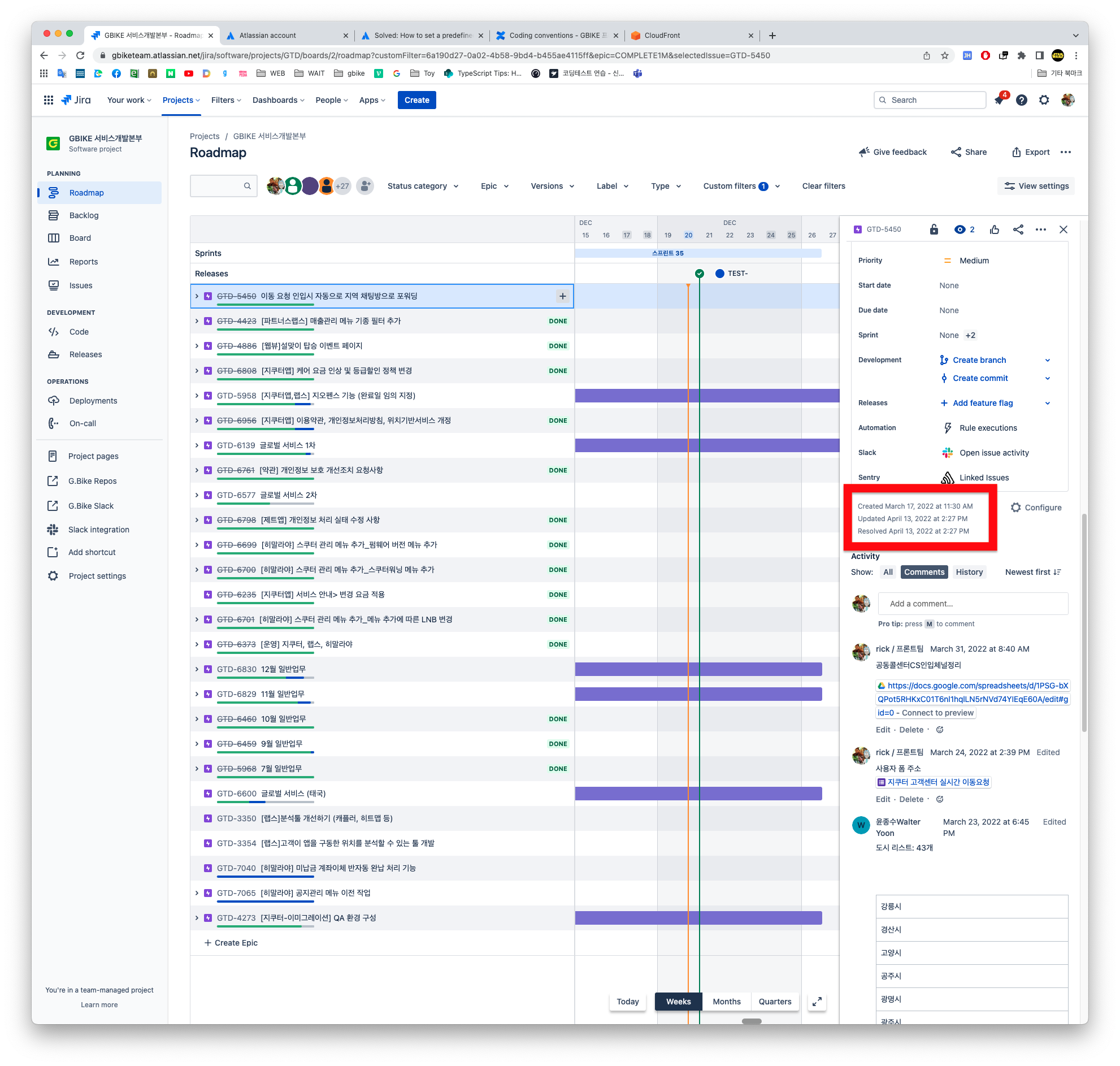Switch the activity feed to History
The width and height of the screenshot is (1120, 1066).
point(970,572)
